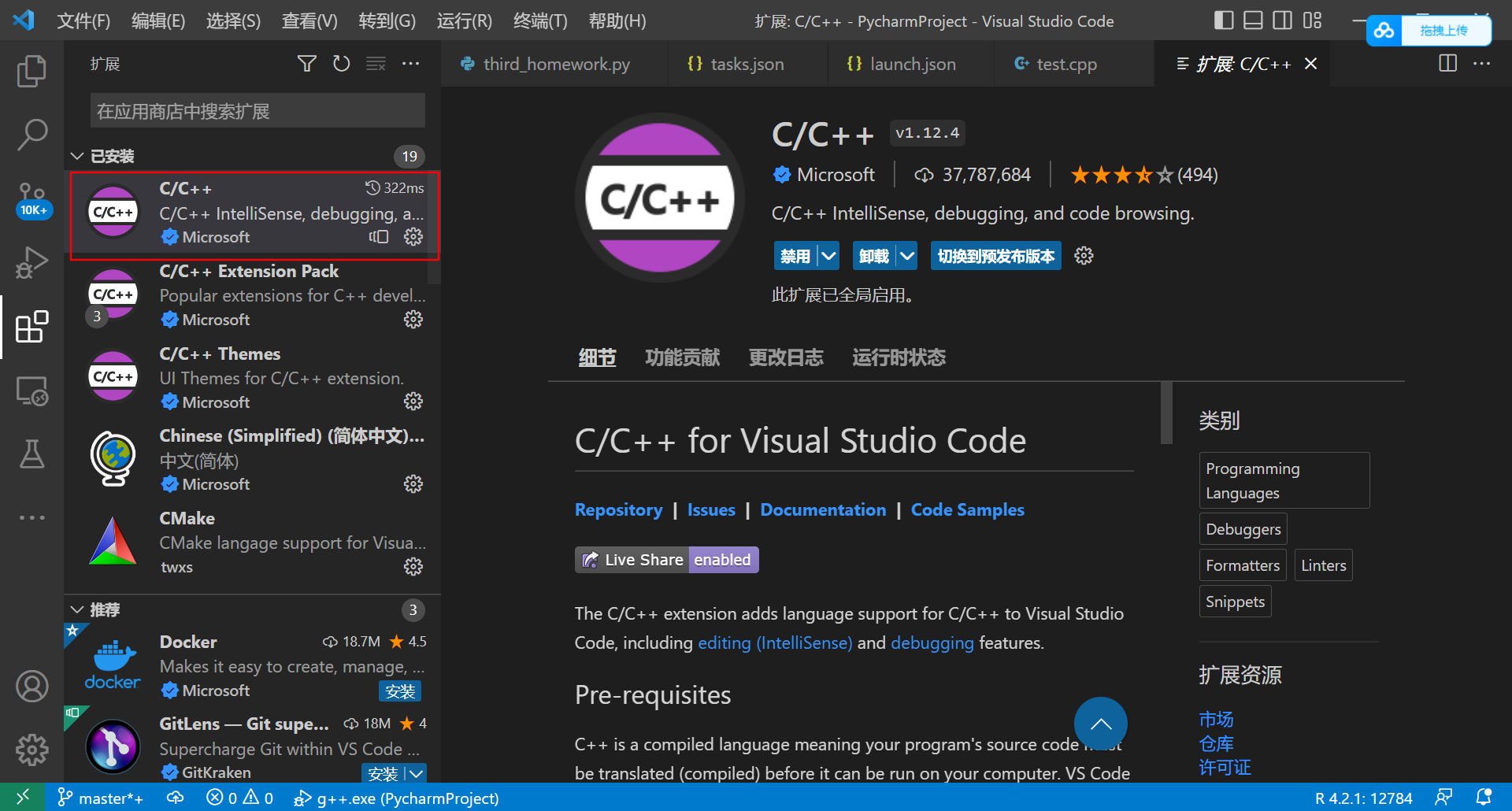1512x811 pixels.
Task: Click the 卸载 button
Action: (874, 256)
